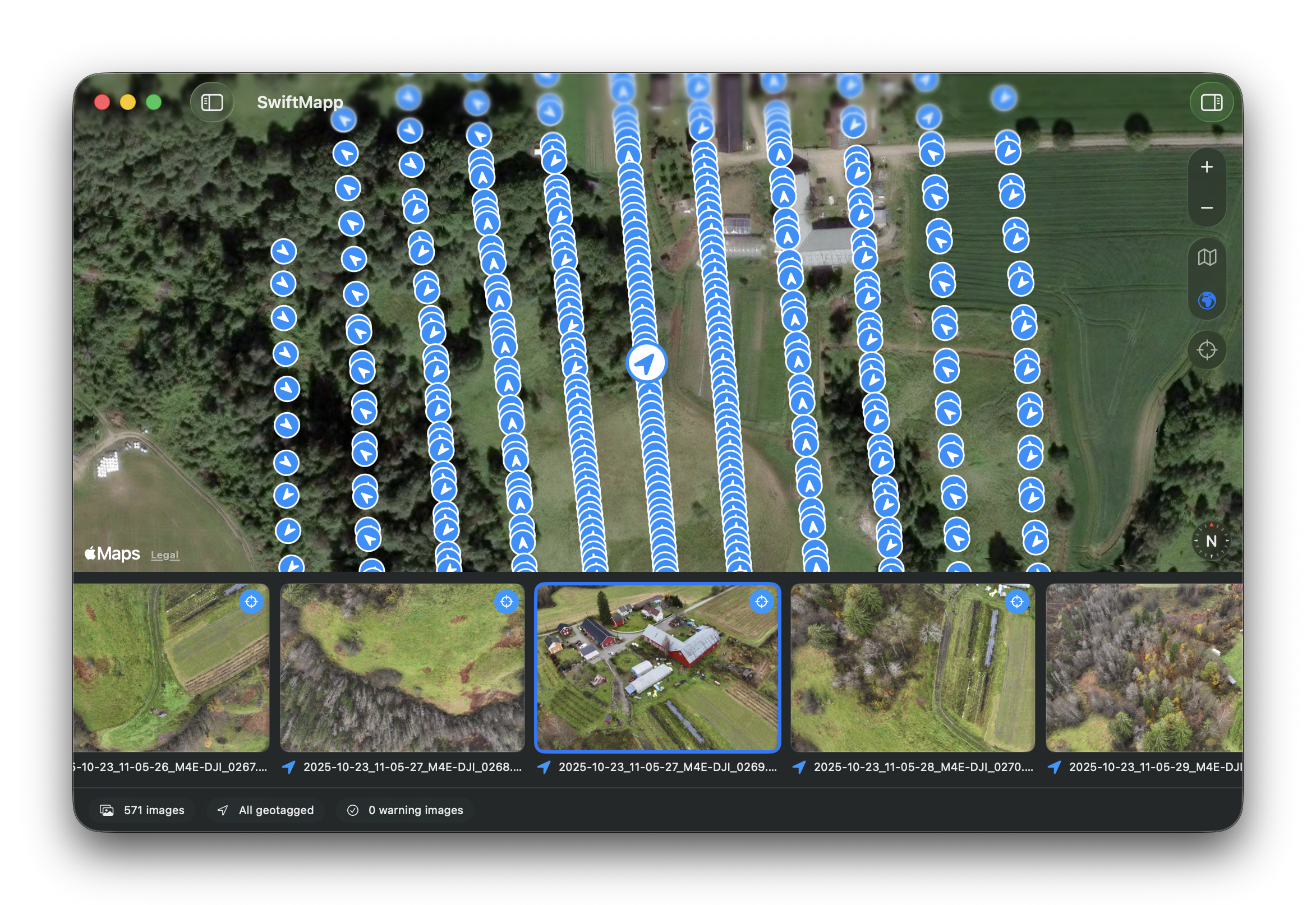The height and width of the screenshot is (905, 1316).
Task: Open the Apple Maps Legal link
Action: click(x=164, y=555)
